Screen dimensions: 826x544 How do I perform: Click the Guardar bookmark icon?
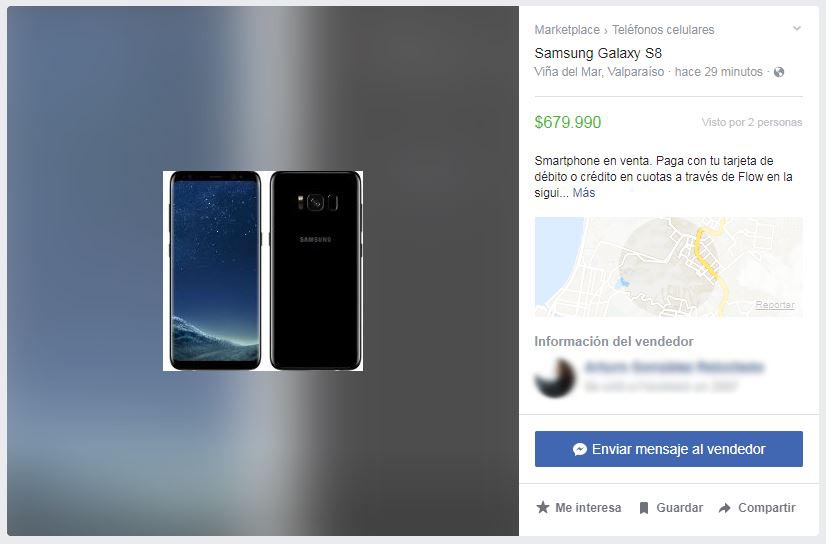click(644, 508)
